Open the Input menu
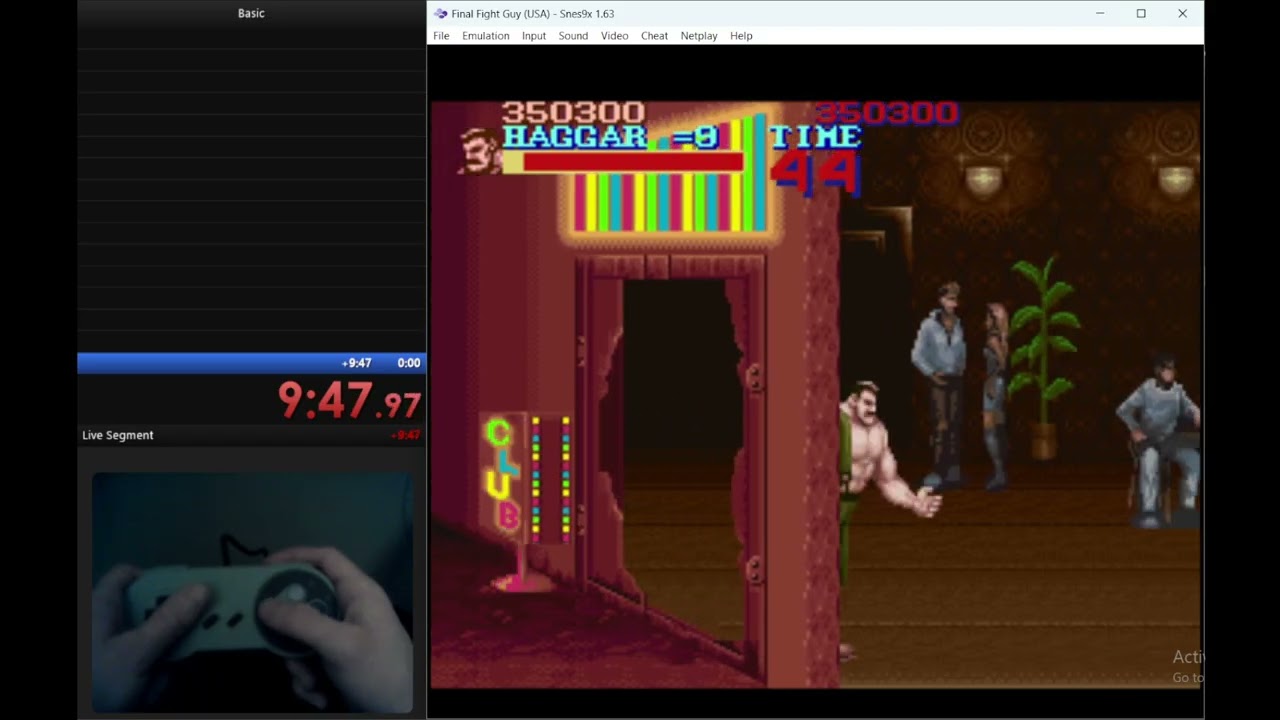Screen dimensions: 1280x720 point(534,36)
